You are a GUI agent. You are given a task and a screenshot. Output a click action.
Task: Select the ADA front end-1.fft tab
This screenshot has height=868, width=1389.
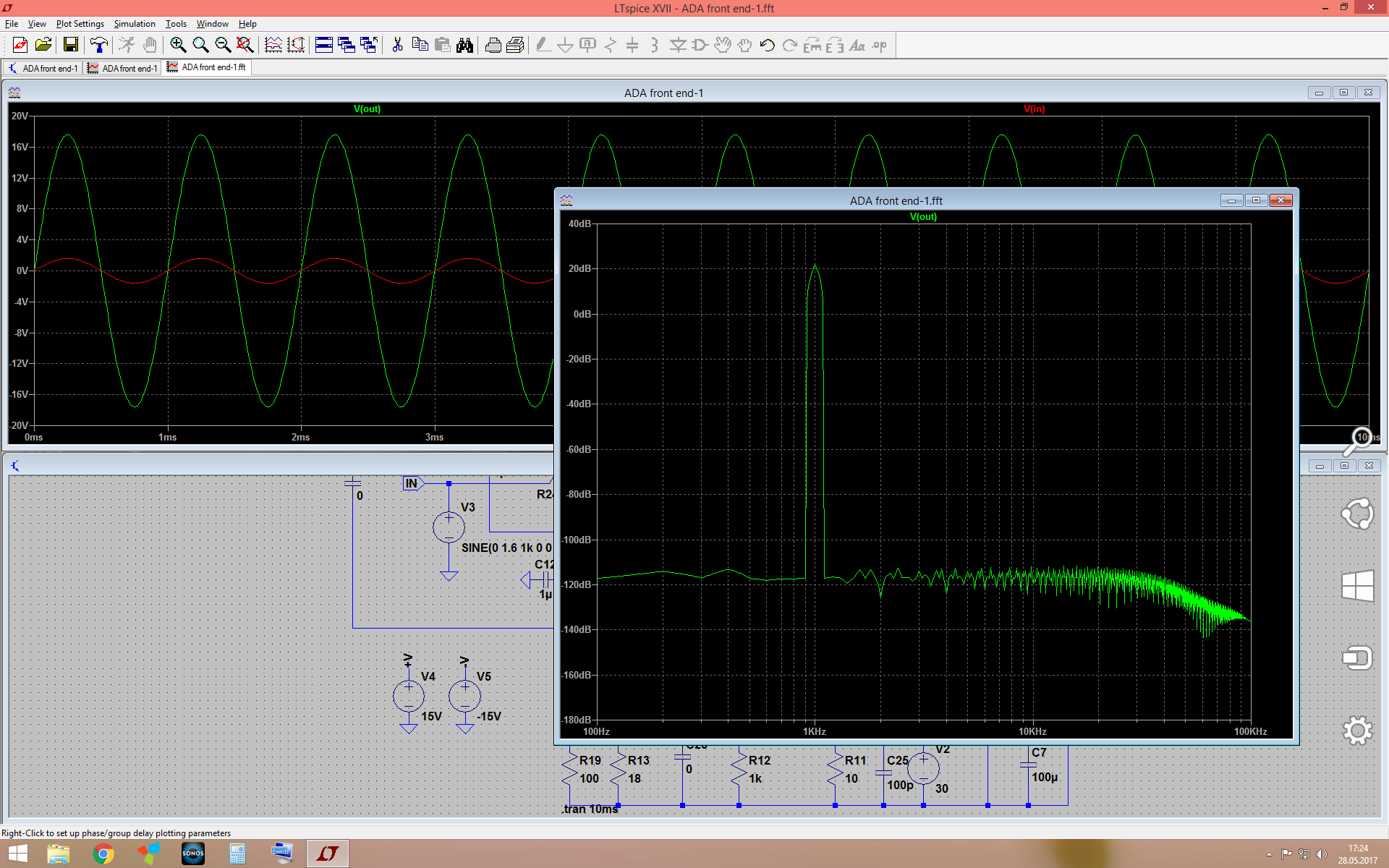click(x=207, y=67)
